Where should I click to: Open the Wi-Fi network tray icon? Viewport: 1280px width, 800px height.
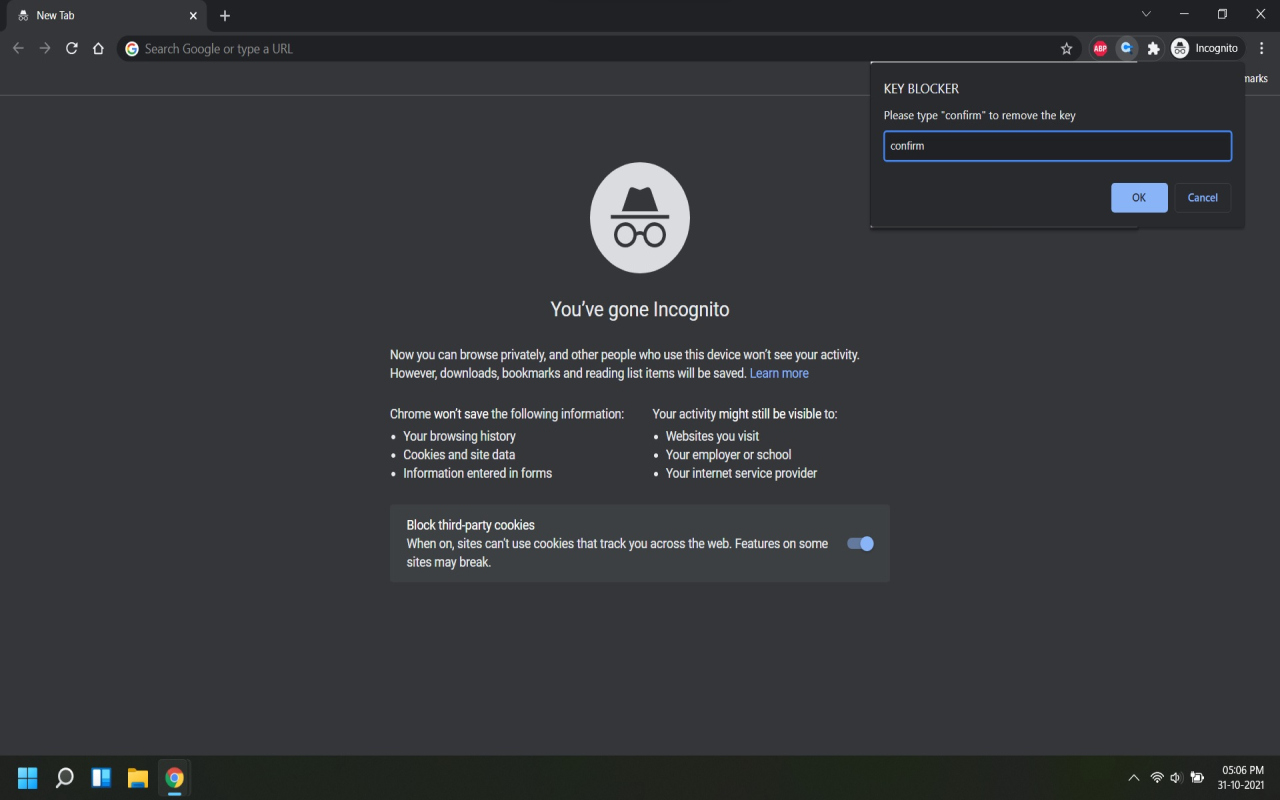[x=1157, y=778]
